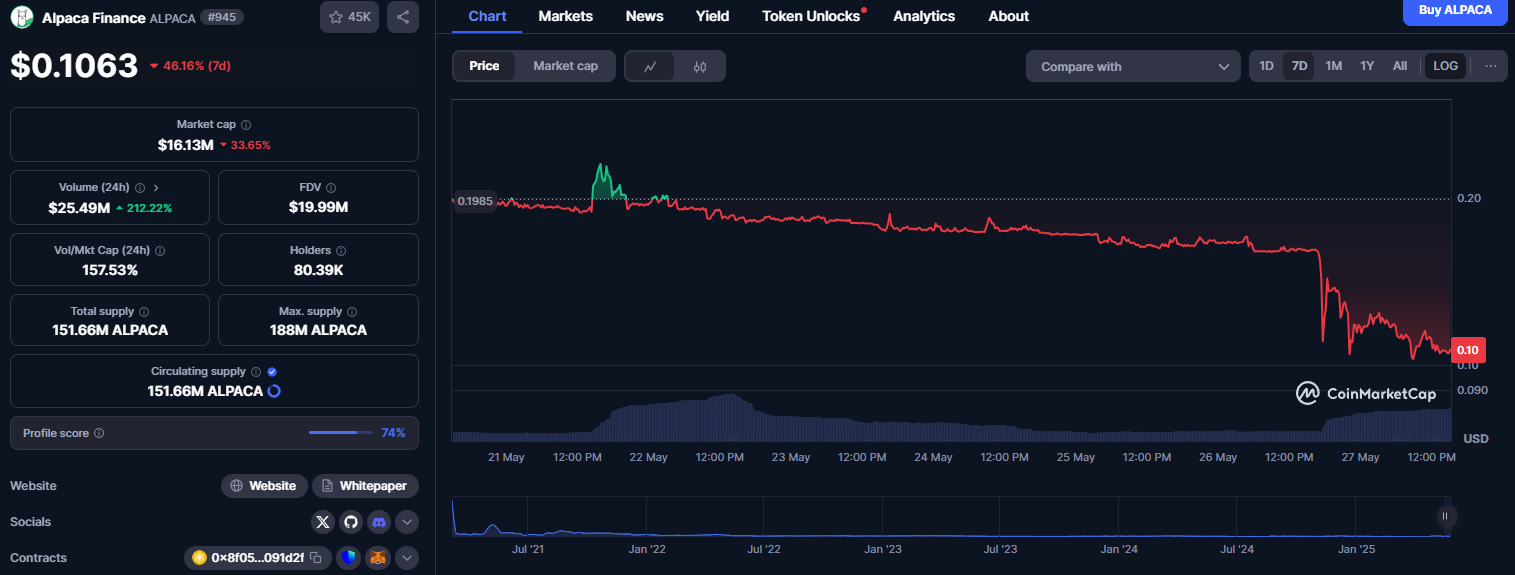Open the Chart tab
Viewport: 1515px width, 575px height.
(487, 16)
